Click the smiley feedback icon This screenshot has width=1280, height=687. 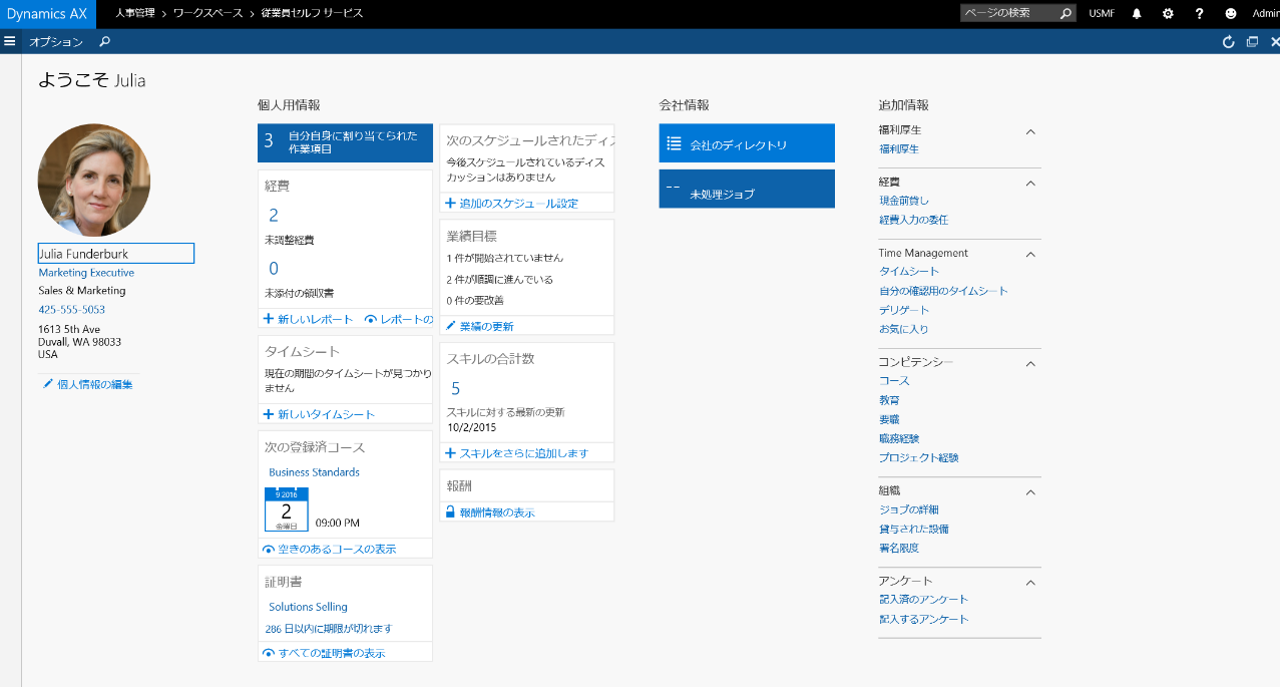pyautogui.click(x=1231, y=14)
